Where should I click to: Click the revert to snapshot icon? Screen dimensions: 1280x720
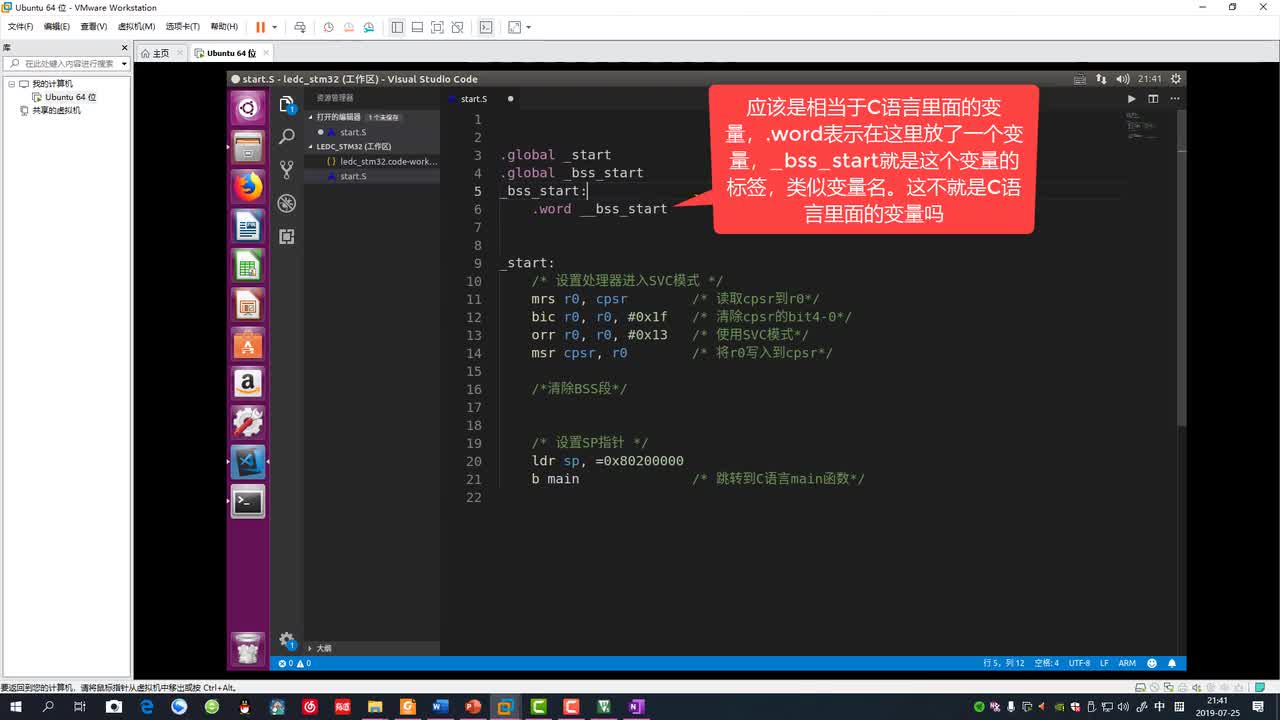pyautogui.click(x=349, y=27)
